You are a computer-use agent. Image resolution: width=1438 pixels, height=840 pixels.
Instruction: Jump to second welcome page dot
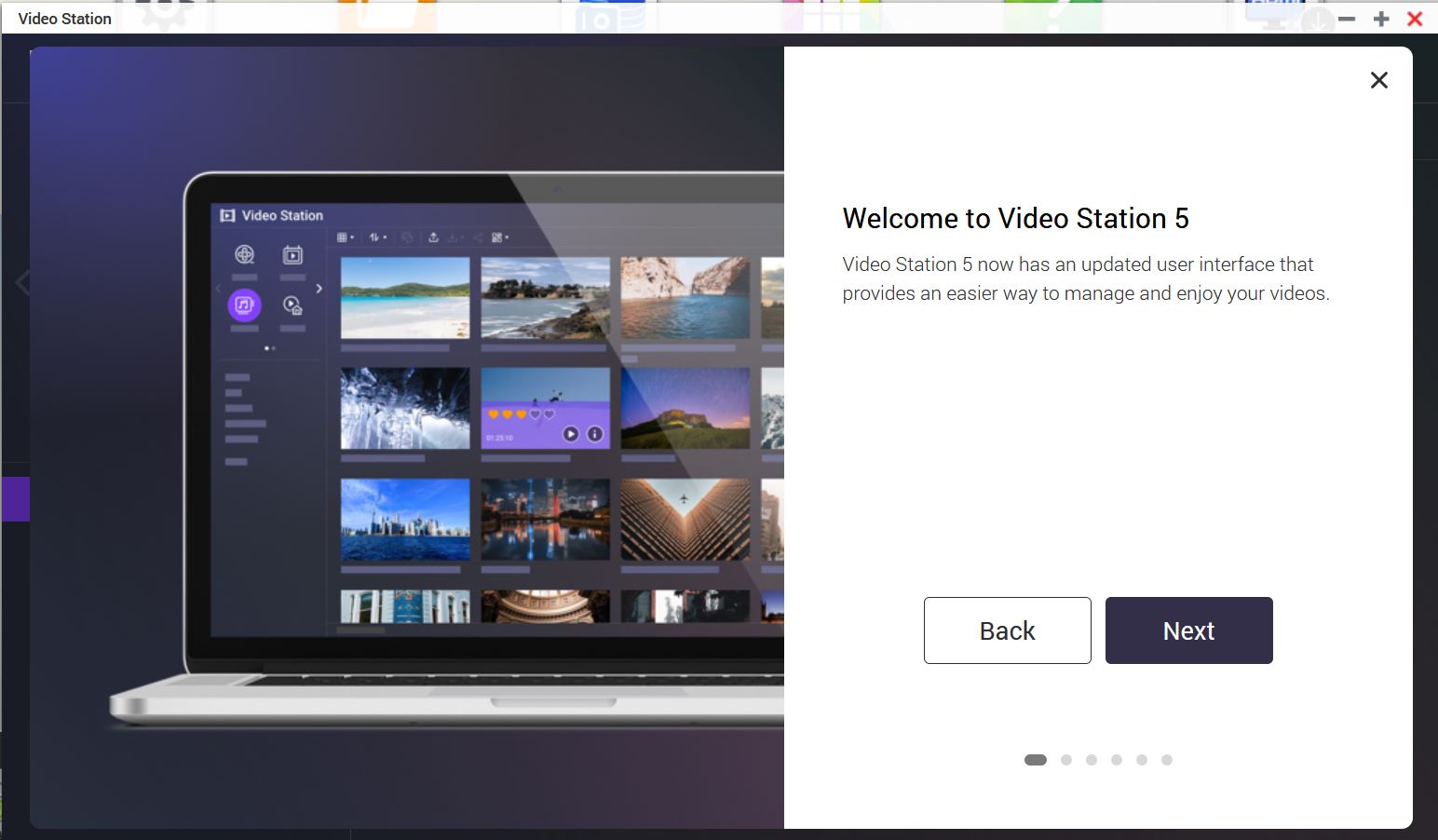coord(1066,760)
